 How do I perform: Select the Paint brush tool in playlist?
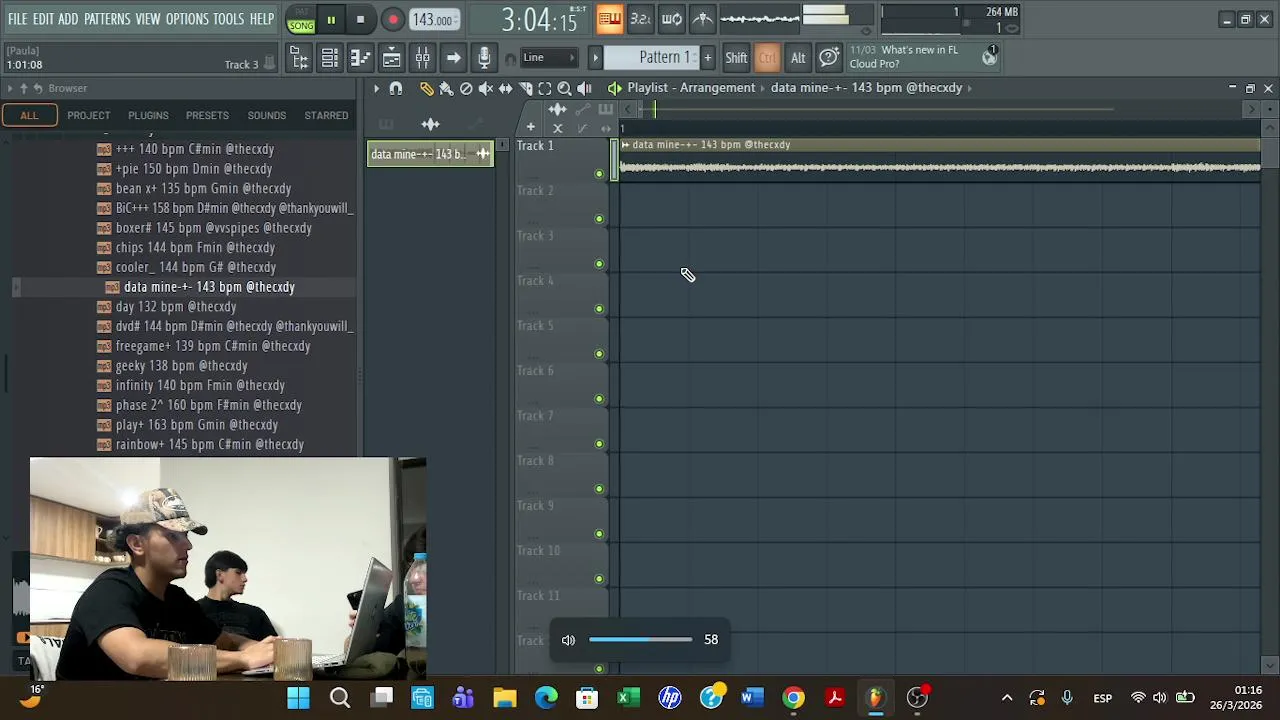pos(446,88)
